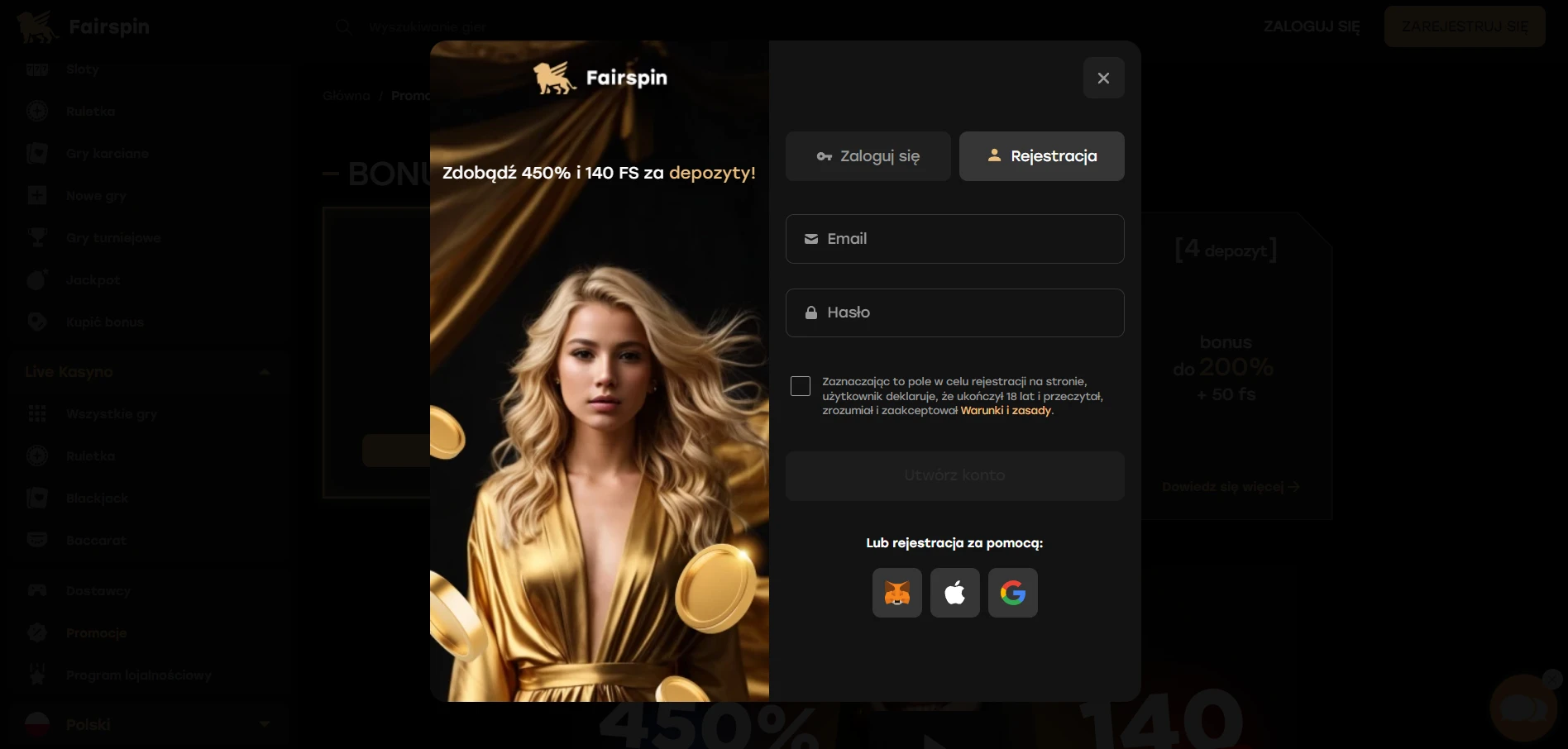Click the percent badge icon beside Promocje
This screenshot has height=749, width=1568.
point(37,633)
